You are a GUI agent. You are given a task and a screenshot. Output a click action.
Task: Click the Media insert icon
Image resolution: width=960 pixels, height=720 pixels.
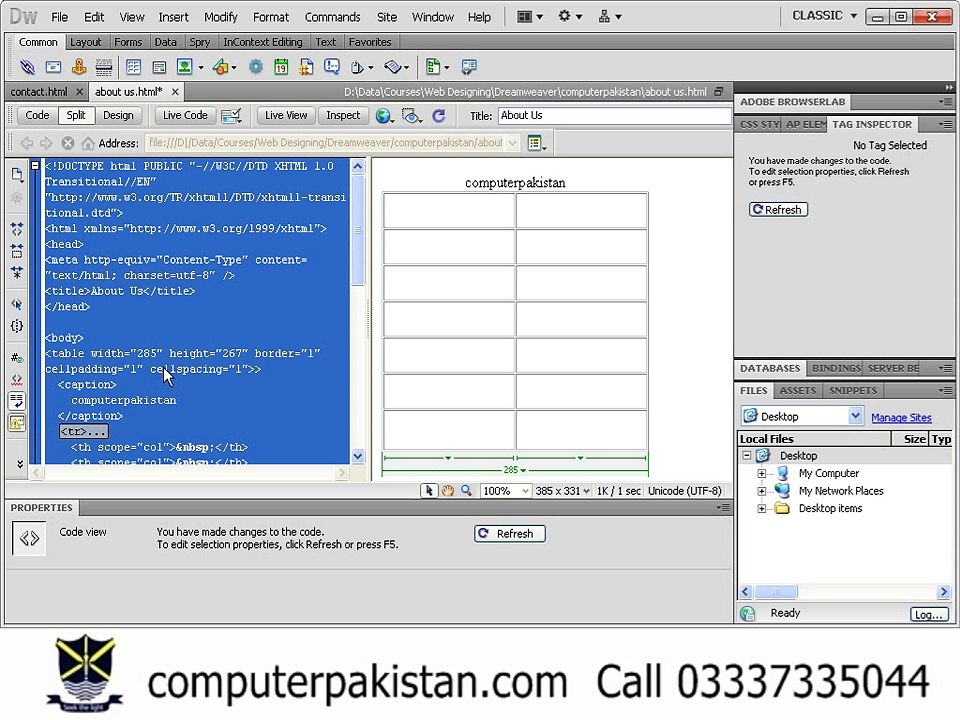click(x=220, y=67)
